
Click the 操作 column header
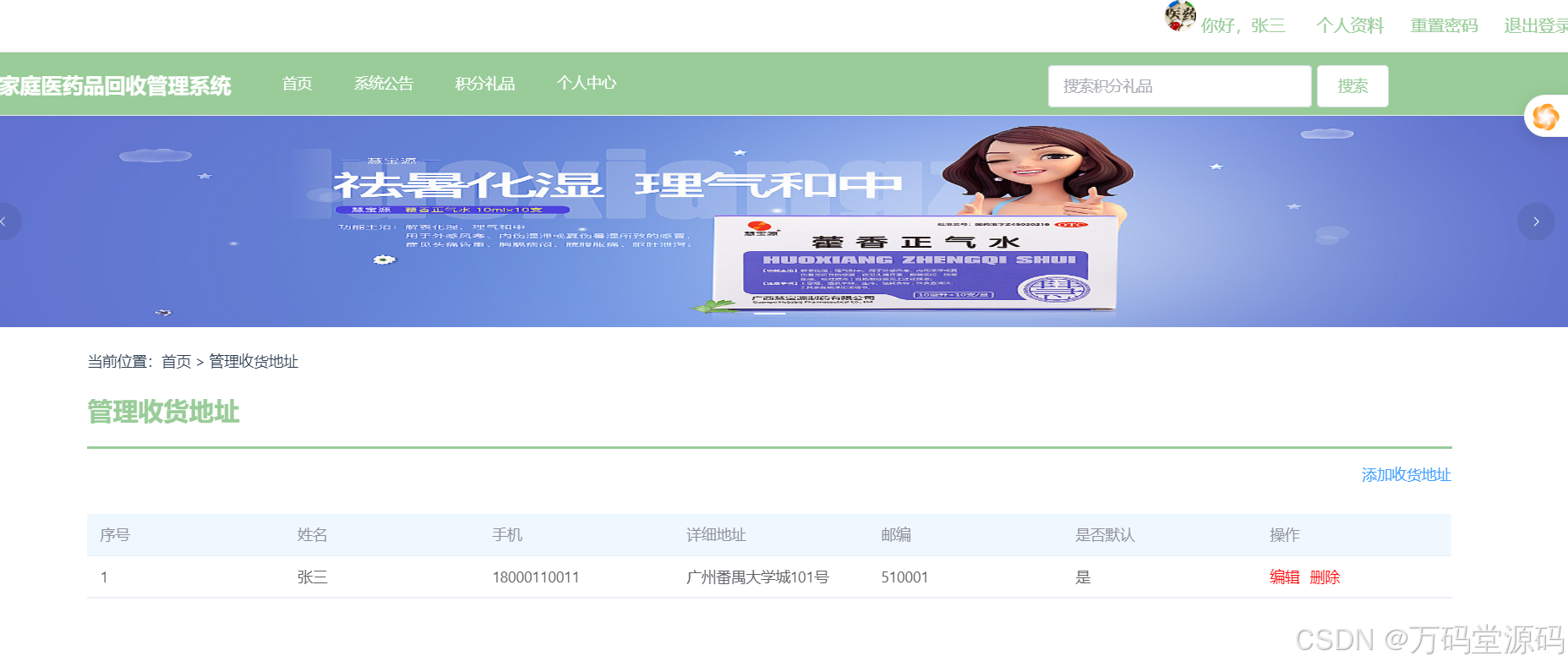pyautogui.click(x=1285, y=535)
